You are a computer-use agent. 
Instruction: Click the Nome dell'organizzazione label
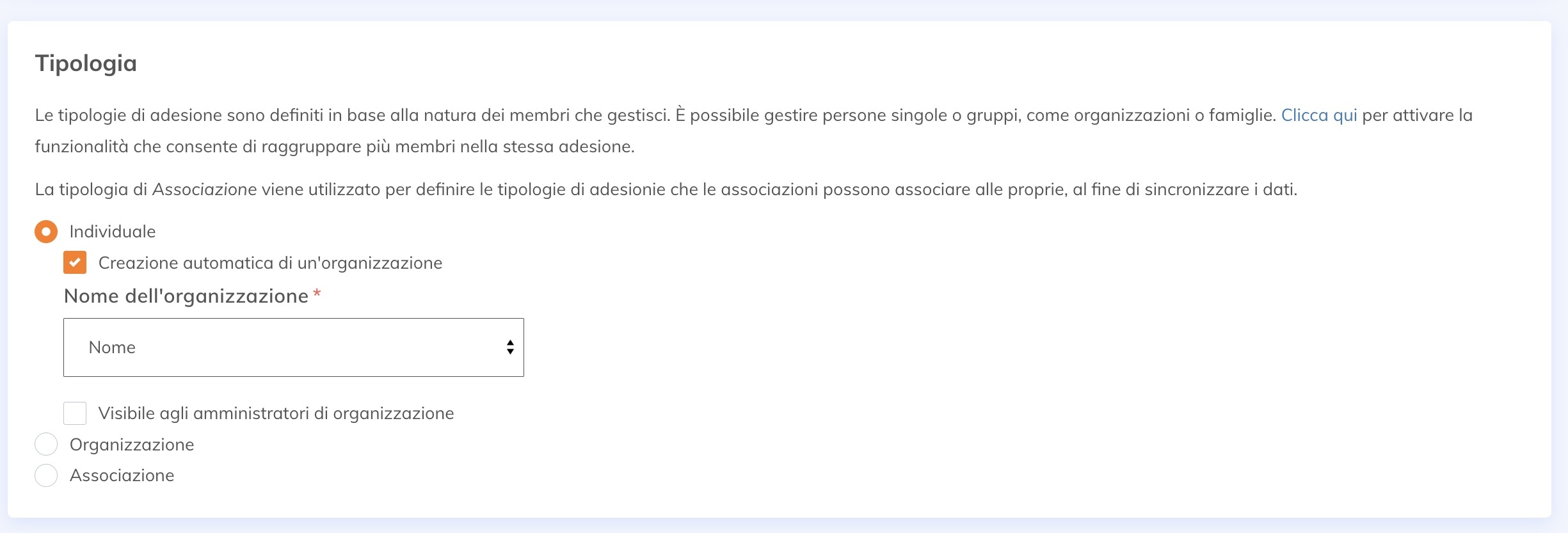point(184,296)
